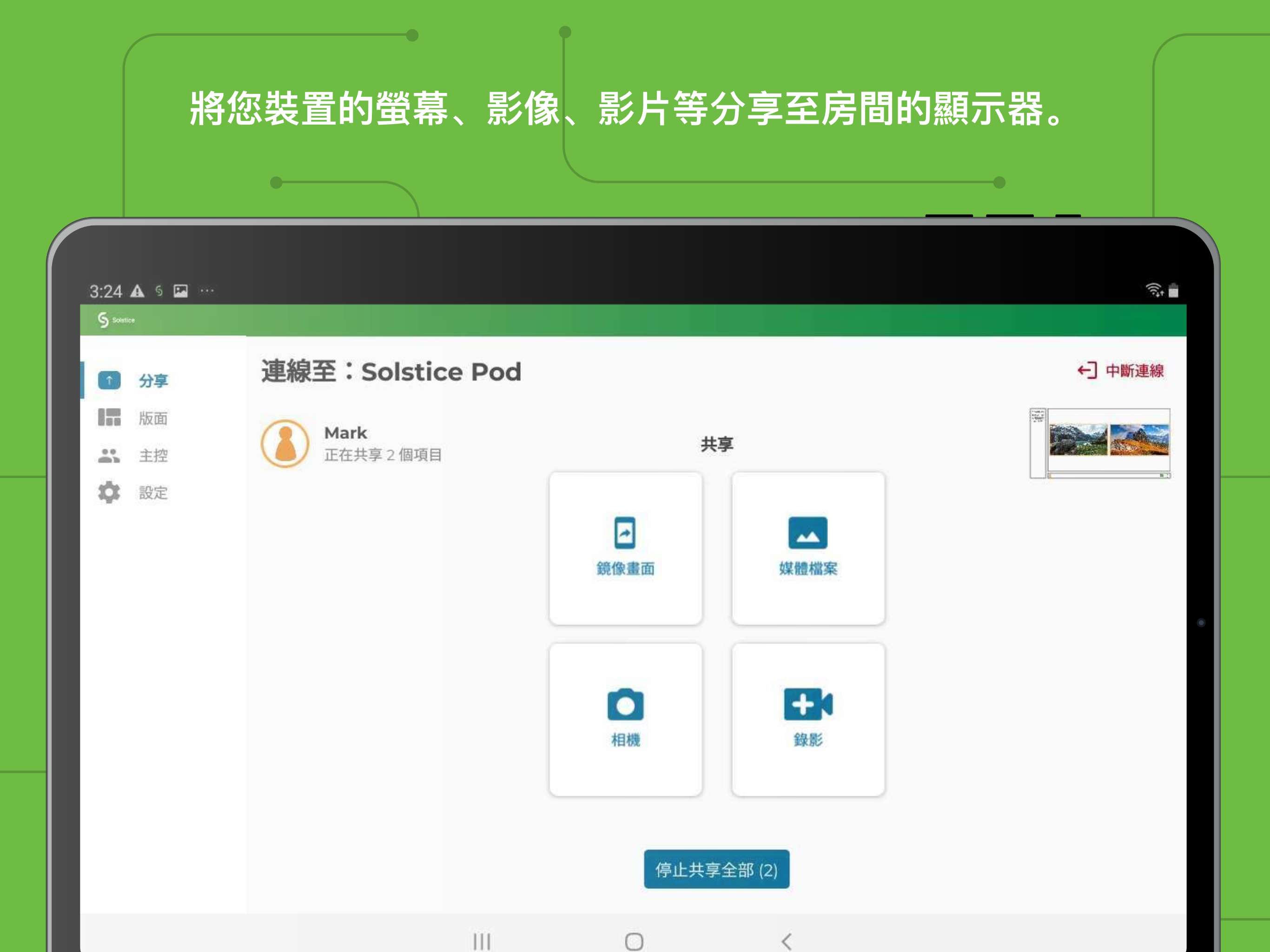Tap the Wi-Fi status icon

point(1154,290)
